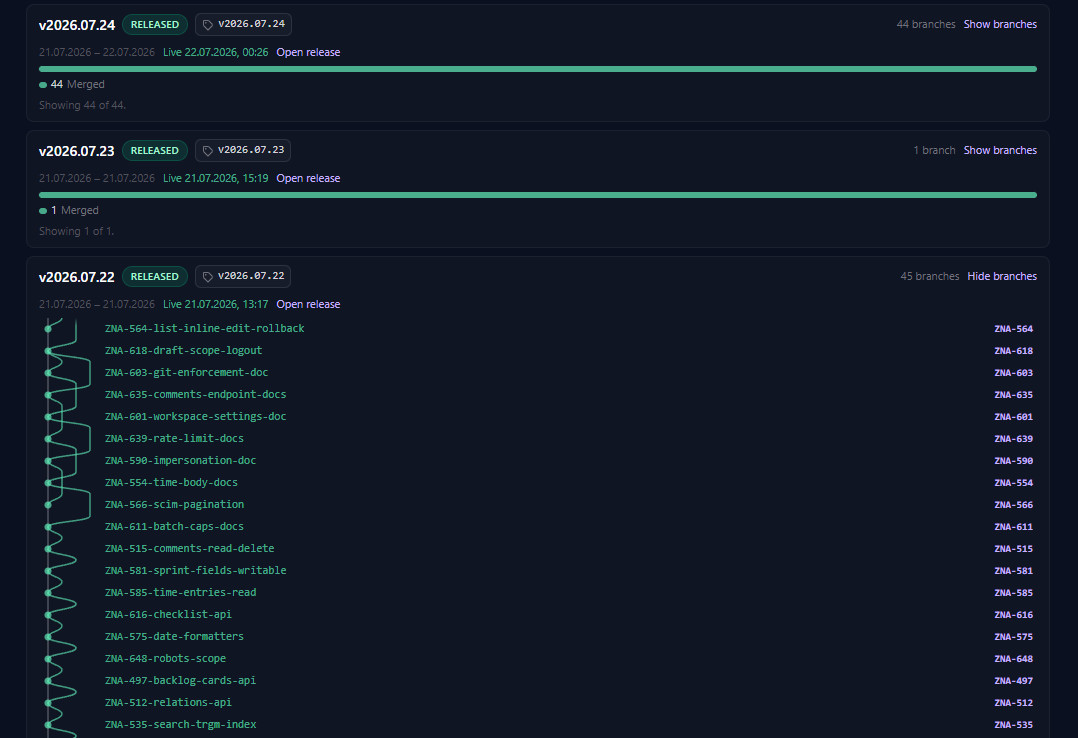Open ticket ZNA-648 on the right
The height and width of the screenshot is (738, 1078).
(x=1013, y=659)
